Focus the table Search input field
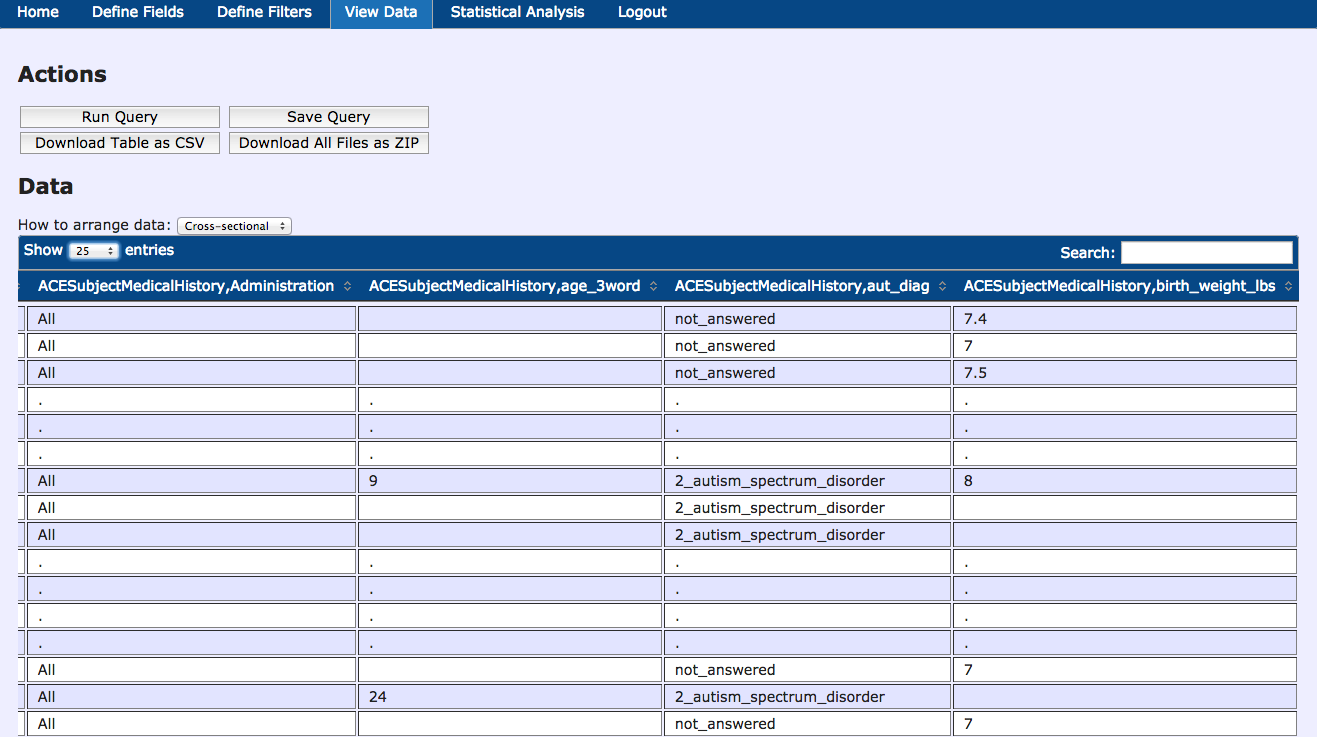The width and height of the screenshot is (1317, 737). 1206,252
